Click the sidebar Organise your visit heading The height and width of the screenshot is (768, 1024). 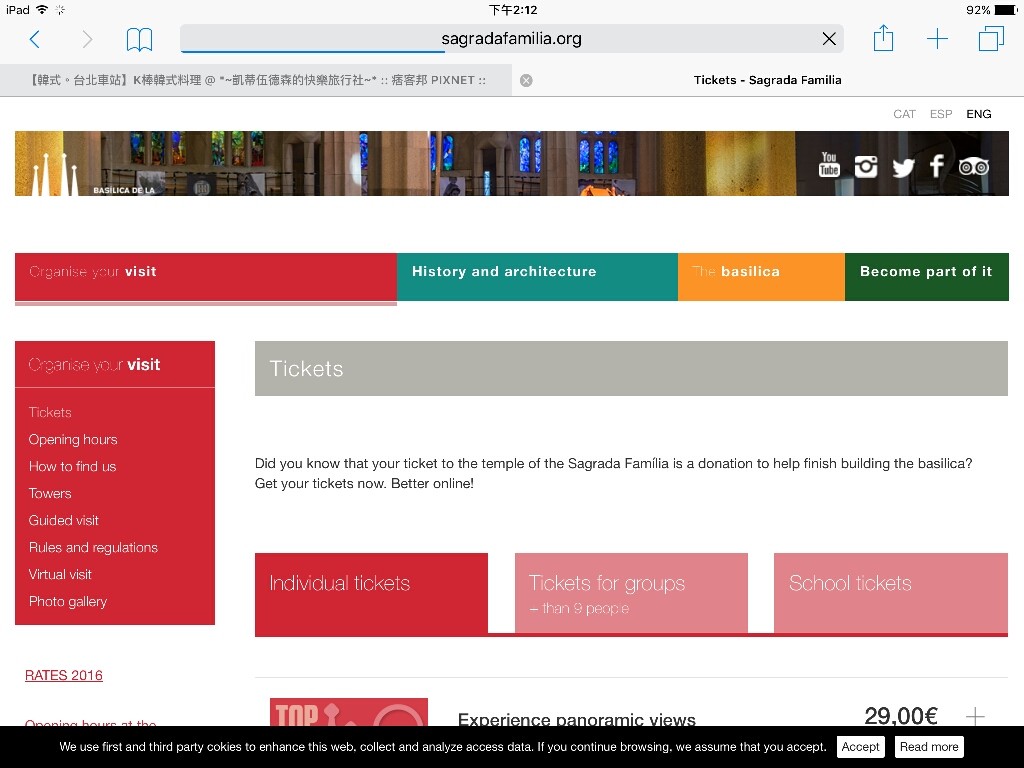click(x=94, y=364)
